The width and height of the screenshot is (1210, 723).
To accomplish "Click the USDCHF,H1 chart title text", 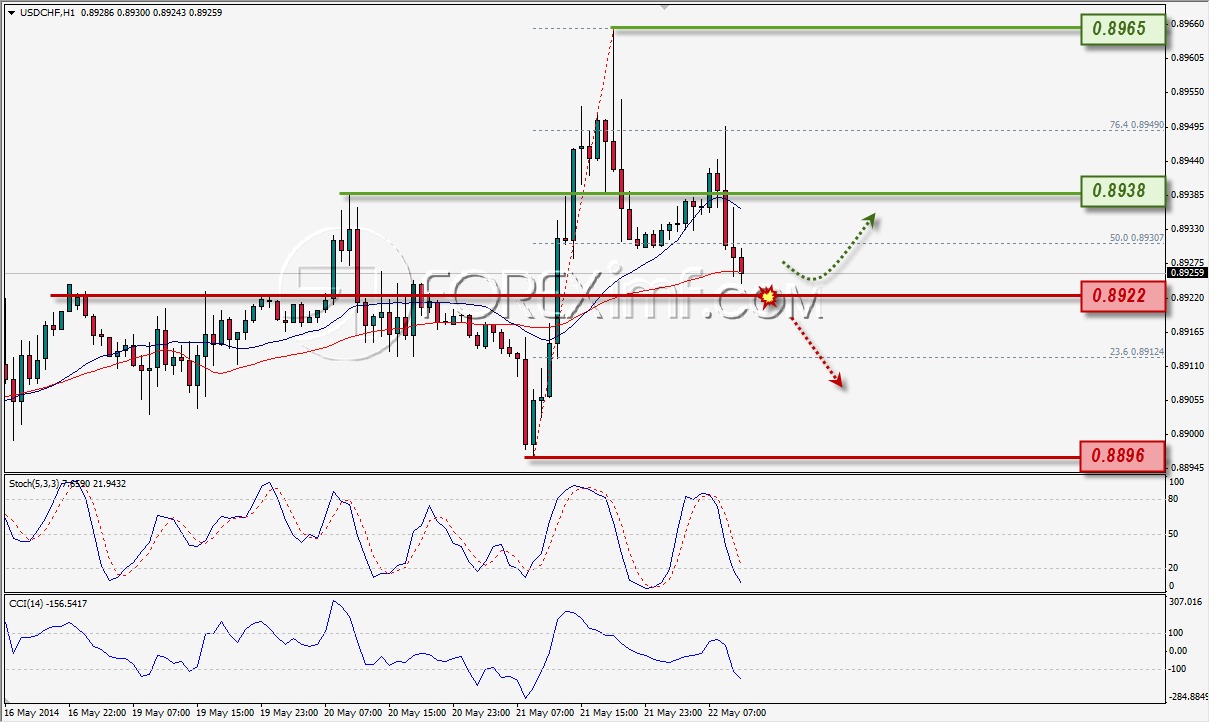I will click(x=48, y=12).
